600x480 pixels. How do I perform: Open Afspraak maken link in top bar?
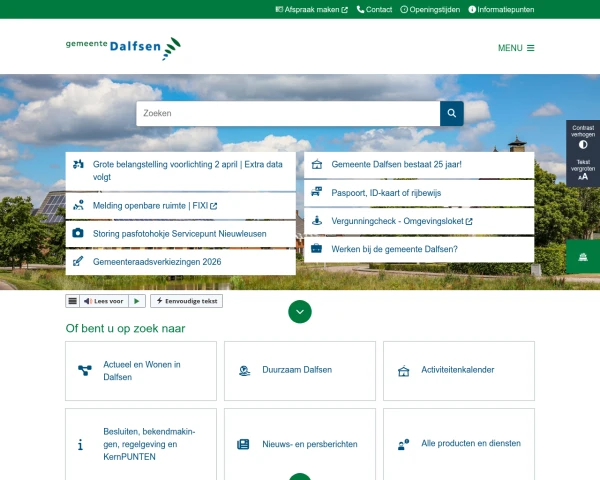(311, 10)
